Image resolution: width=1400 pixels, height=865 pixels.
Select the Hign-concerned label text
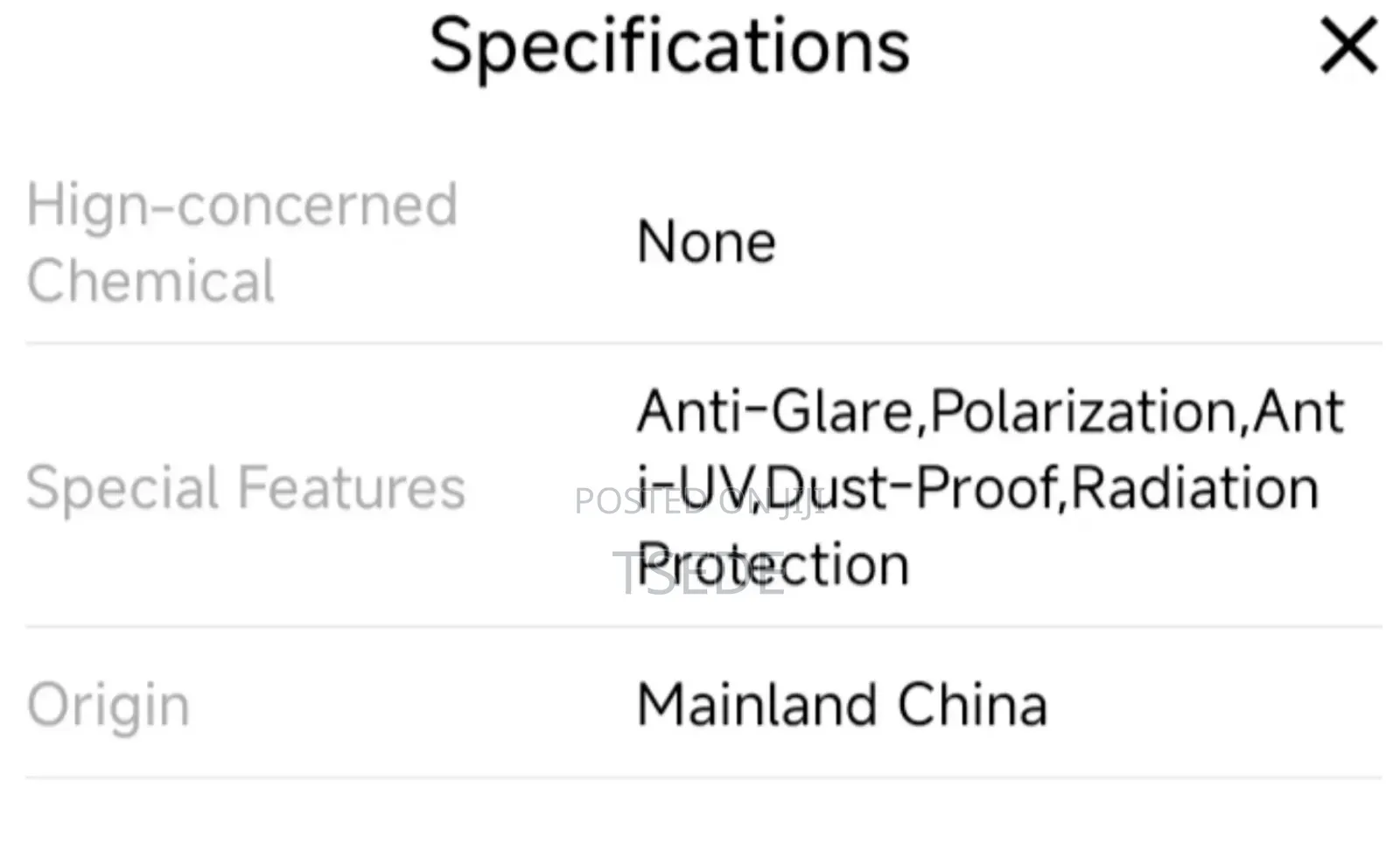tap(241, 206)
